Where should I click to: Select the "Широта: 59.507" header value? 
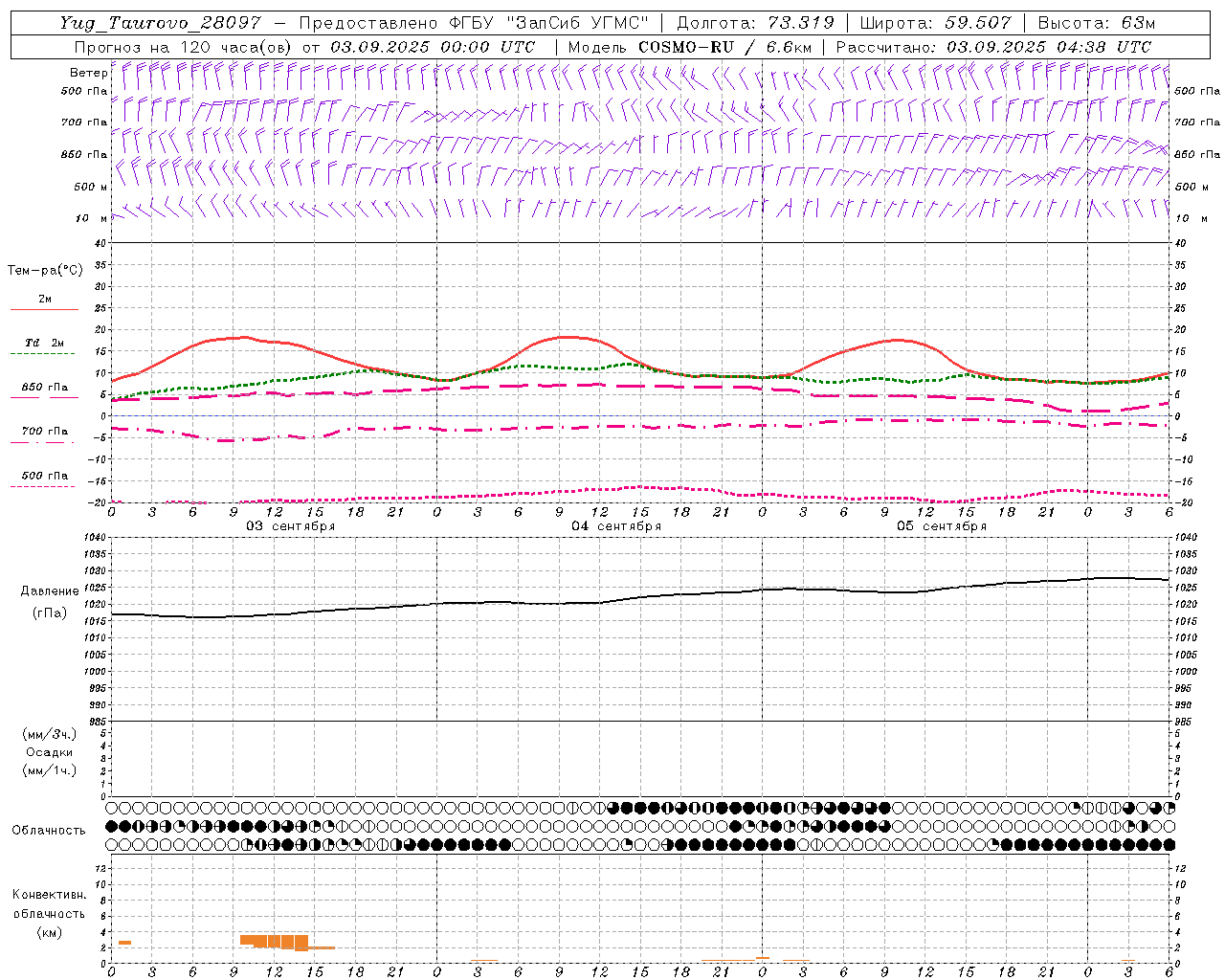point(935,23)
